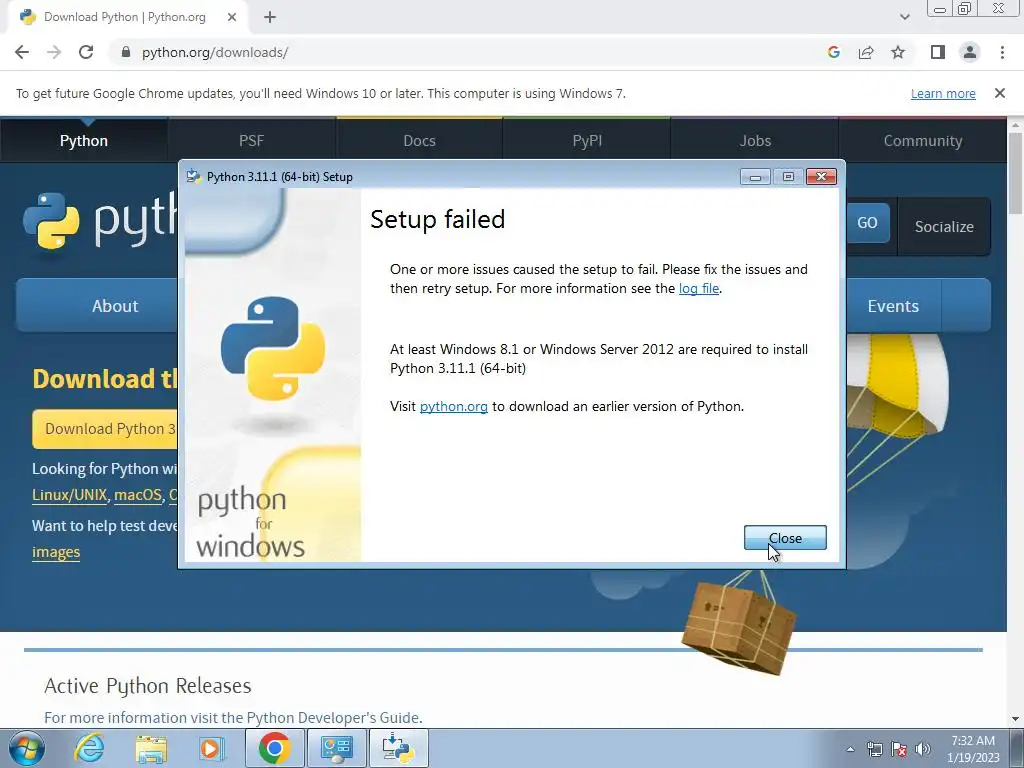This screenshot has height=768, width=1024.
Task: Open a new Chrome tab
Action: pos(270,18)
